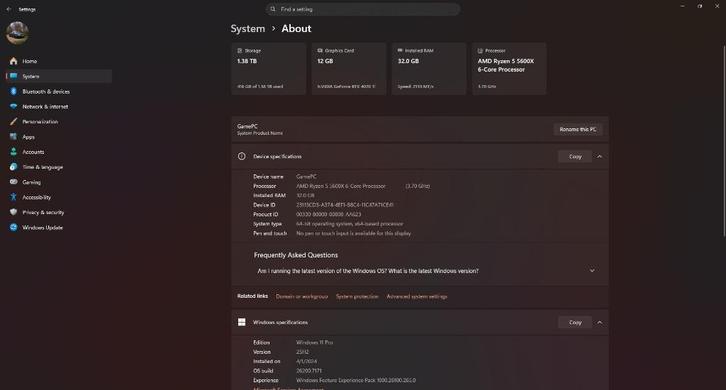
Task: Click the Windows 11 Pro edition value
Action: pos(314,342)
